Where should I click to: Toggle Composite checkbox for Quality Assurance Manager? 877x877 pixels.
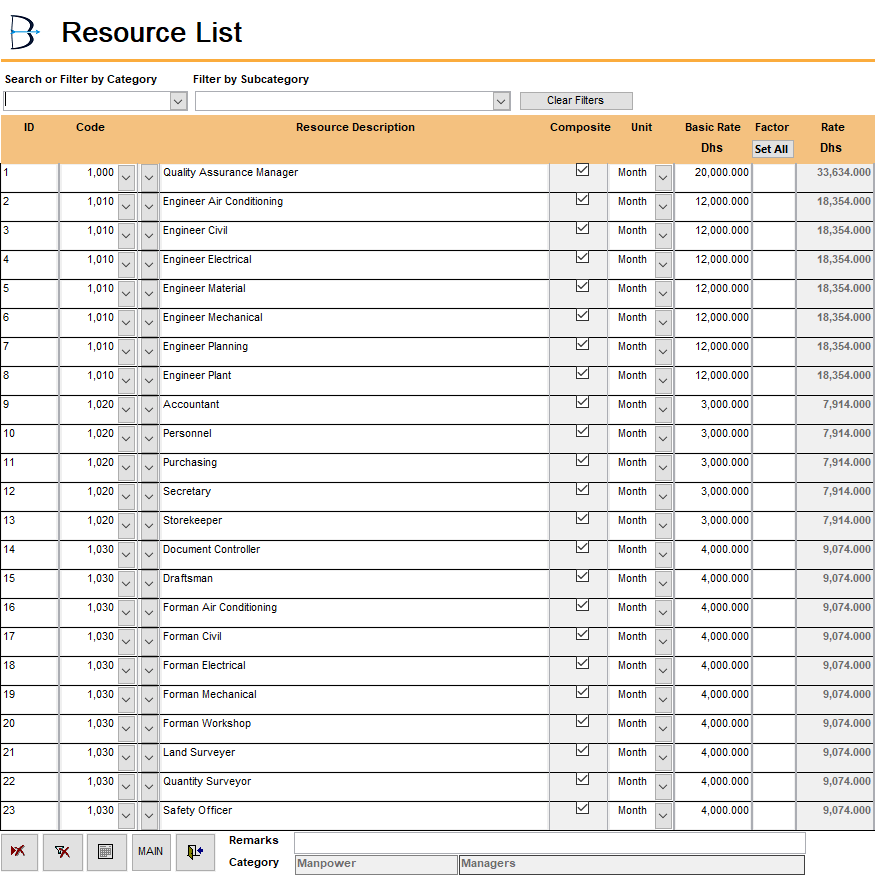tap(582, 170)
